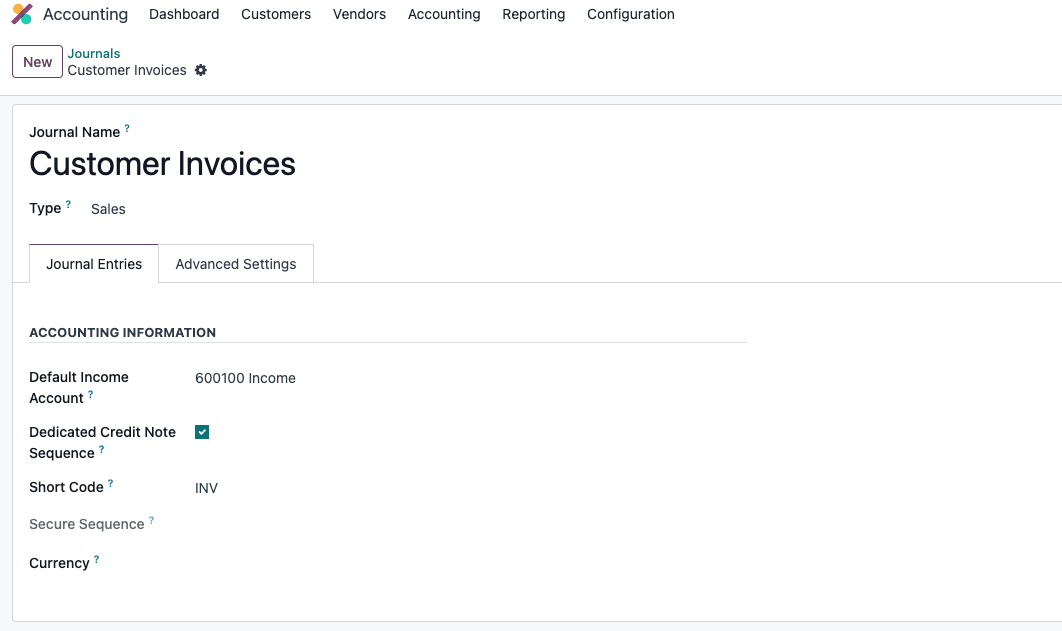Switch to the Journal Entries tab
This screenshot has height=631, width=1062.
[94, 264]
